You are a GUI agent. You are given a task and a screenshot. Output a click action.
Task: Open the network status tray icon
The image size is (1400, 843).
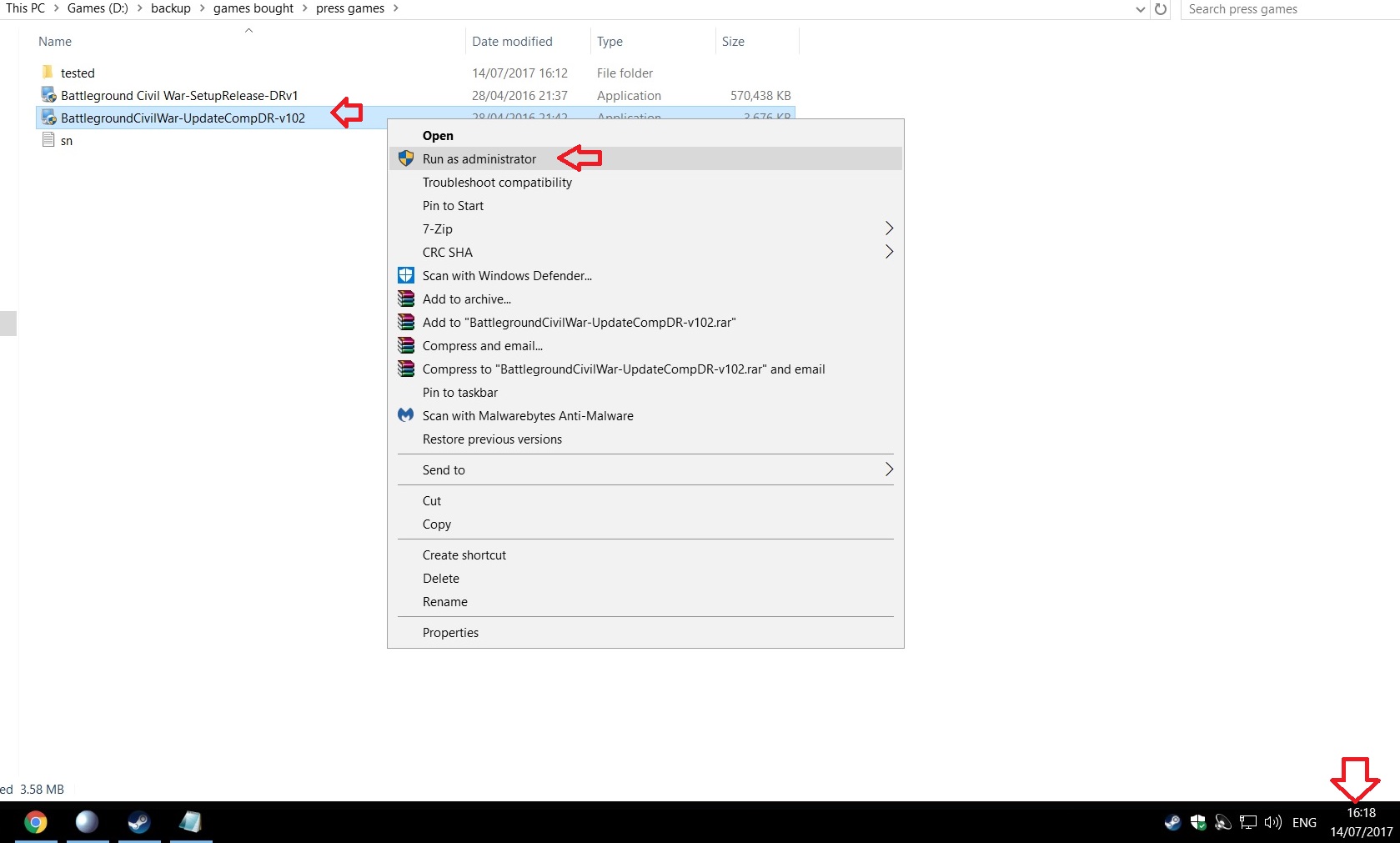[x=1248, y=823]
